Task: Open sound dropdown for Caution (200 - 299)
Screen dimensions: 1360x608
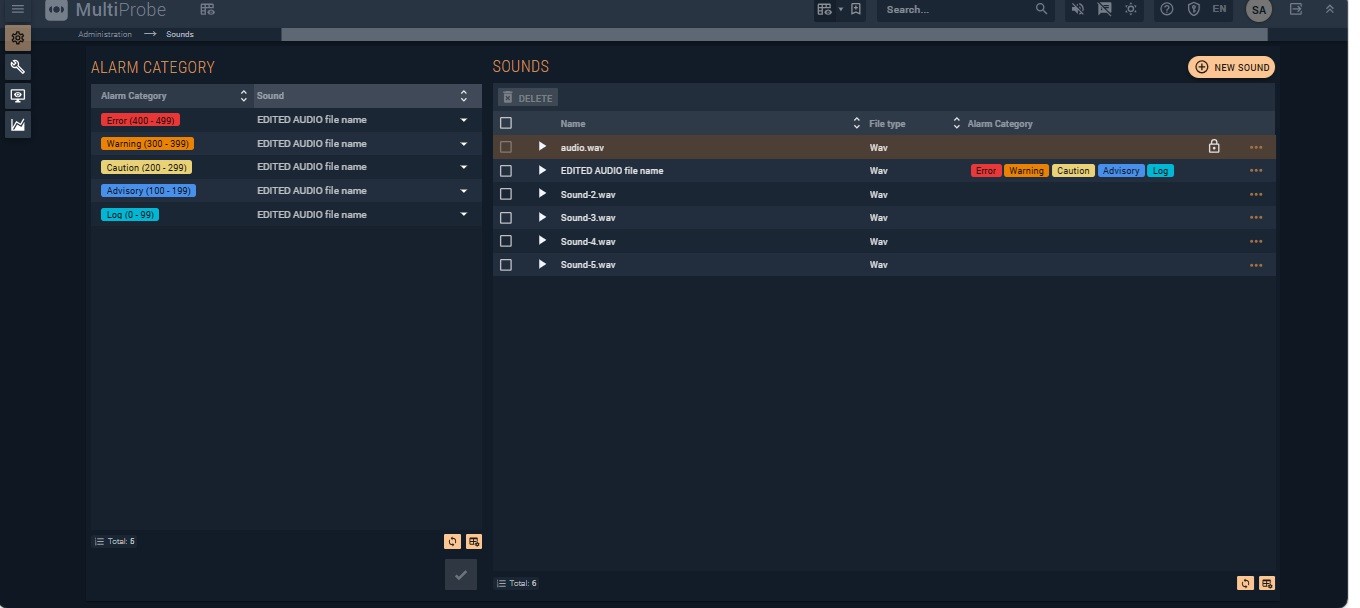Action: [x=463, y=167]
